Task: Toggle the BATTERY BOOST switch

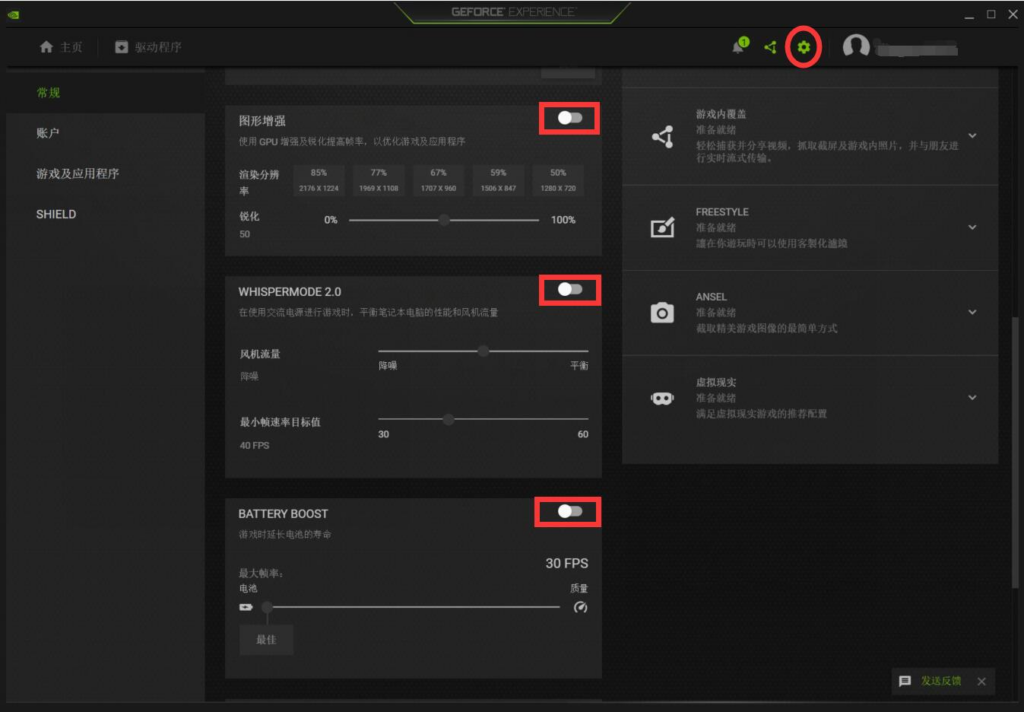Action: coord(569,511)
